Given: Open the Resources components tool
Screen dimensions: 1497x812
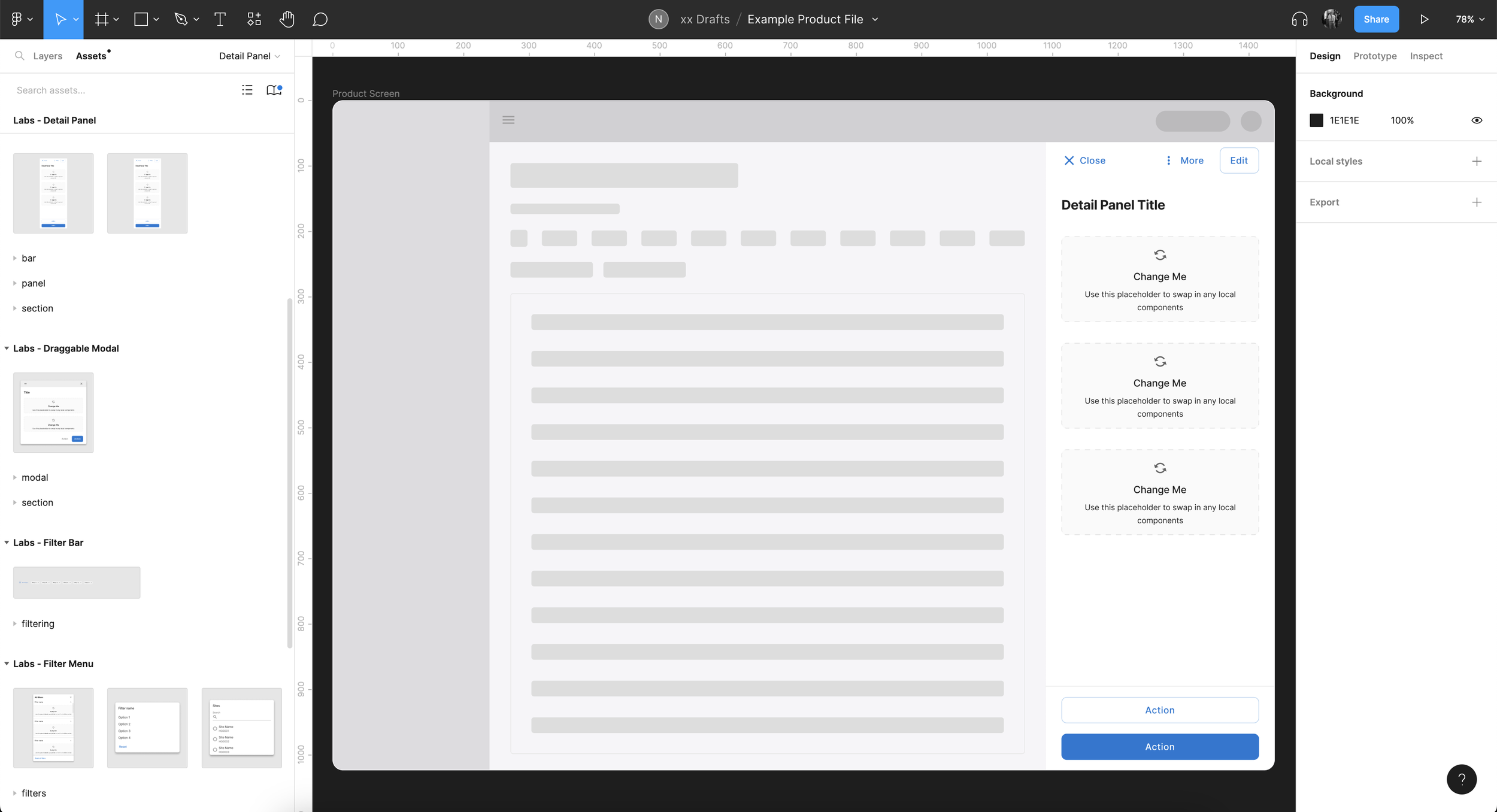Looking at the screenshot, I should [254, 19].
